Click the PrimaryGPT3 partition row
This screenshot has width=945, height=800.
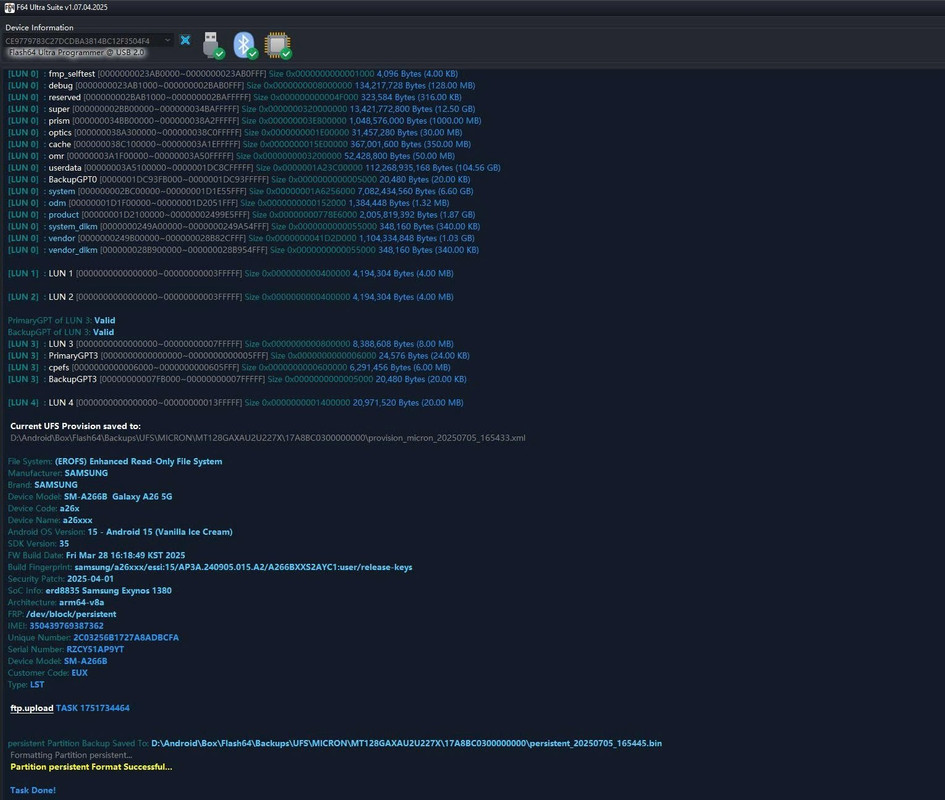pyautogui.click(x=239, y=356)
